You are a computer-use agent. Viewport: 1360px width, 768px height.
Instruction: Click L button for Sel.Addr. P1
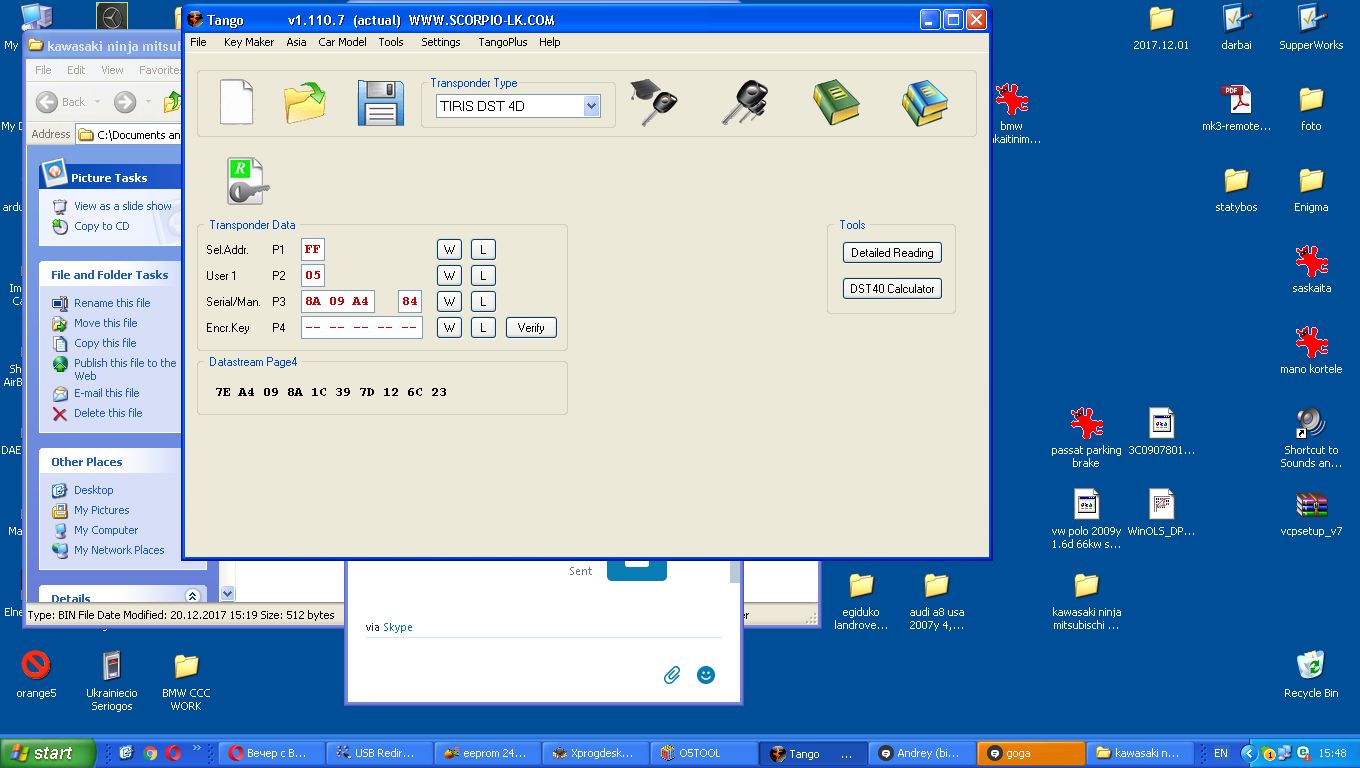483,250
